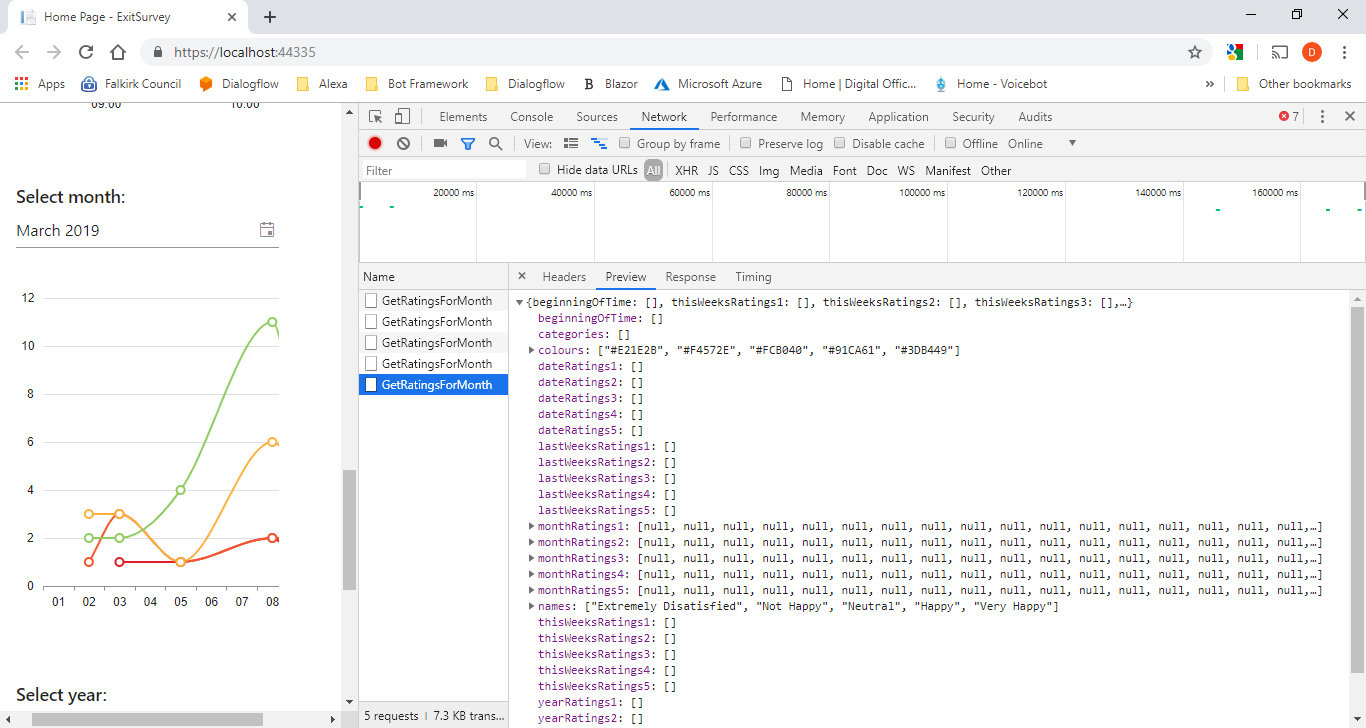Viewport: 1366px width, 728px height.
Task: Expand the monthRatings1 array
Action: [x=531, y=526]
